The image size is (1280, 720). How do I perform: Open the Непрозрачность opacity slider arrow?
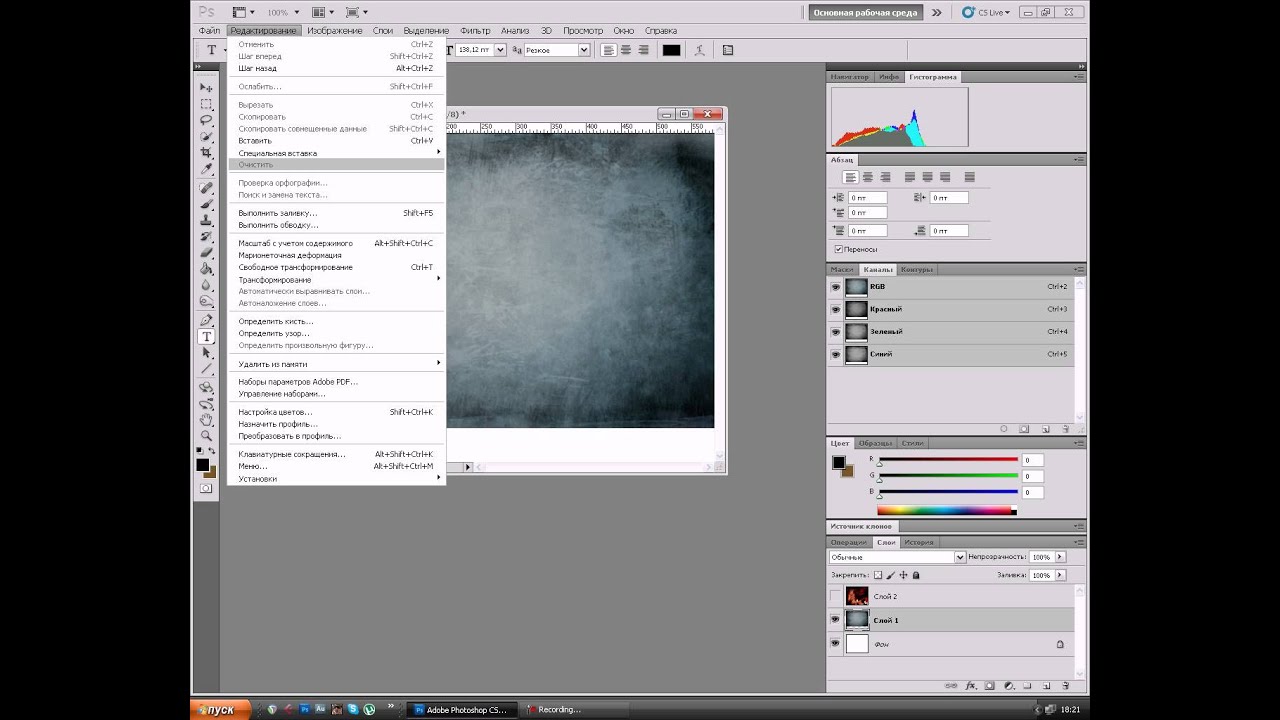[x=1060, y=557]
